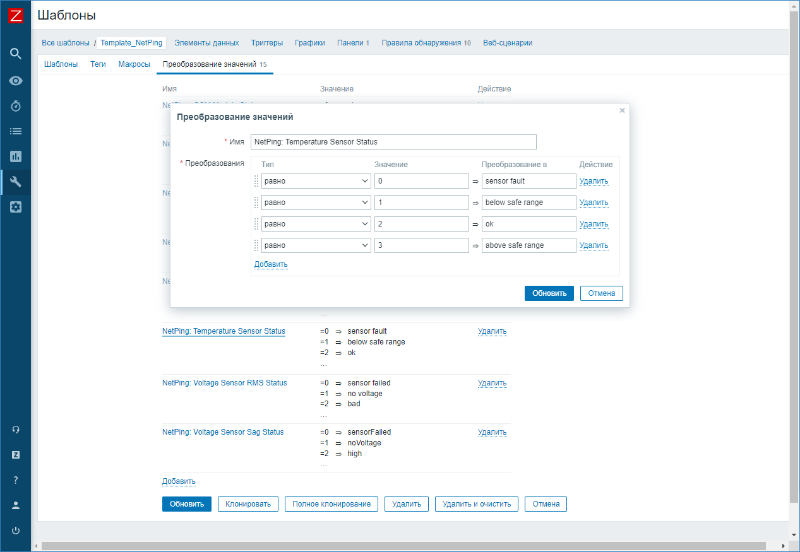The height and width of the screenshot is (552, 800).
Task: Grab drag handle of row with value 2
Action: (x=256, y=224)
